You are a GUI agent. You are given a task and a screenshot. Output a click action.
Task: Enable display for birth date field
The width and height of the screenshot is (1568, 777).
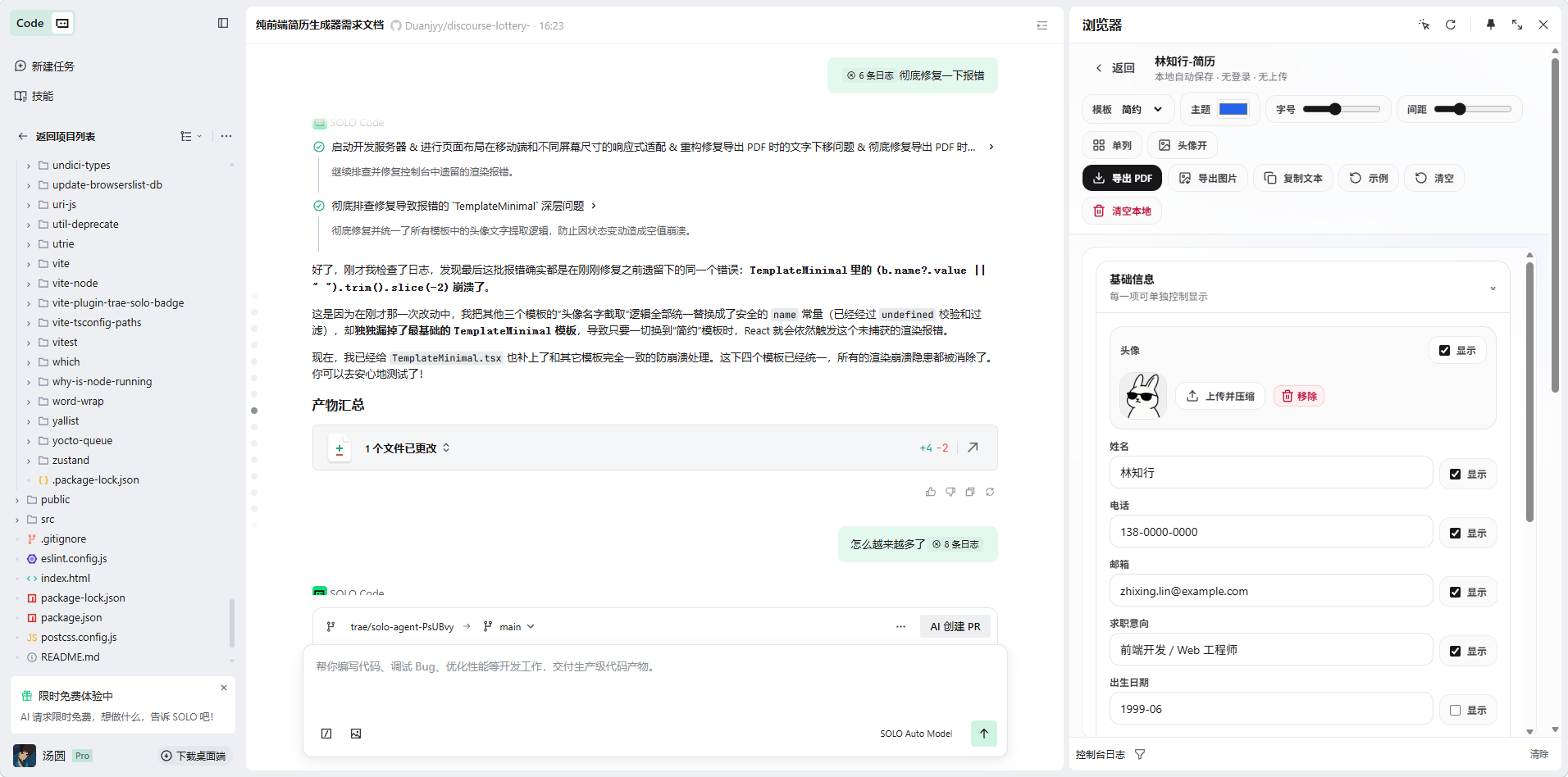(1455, 711)
